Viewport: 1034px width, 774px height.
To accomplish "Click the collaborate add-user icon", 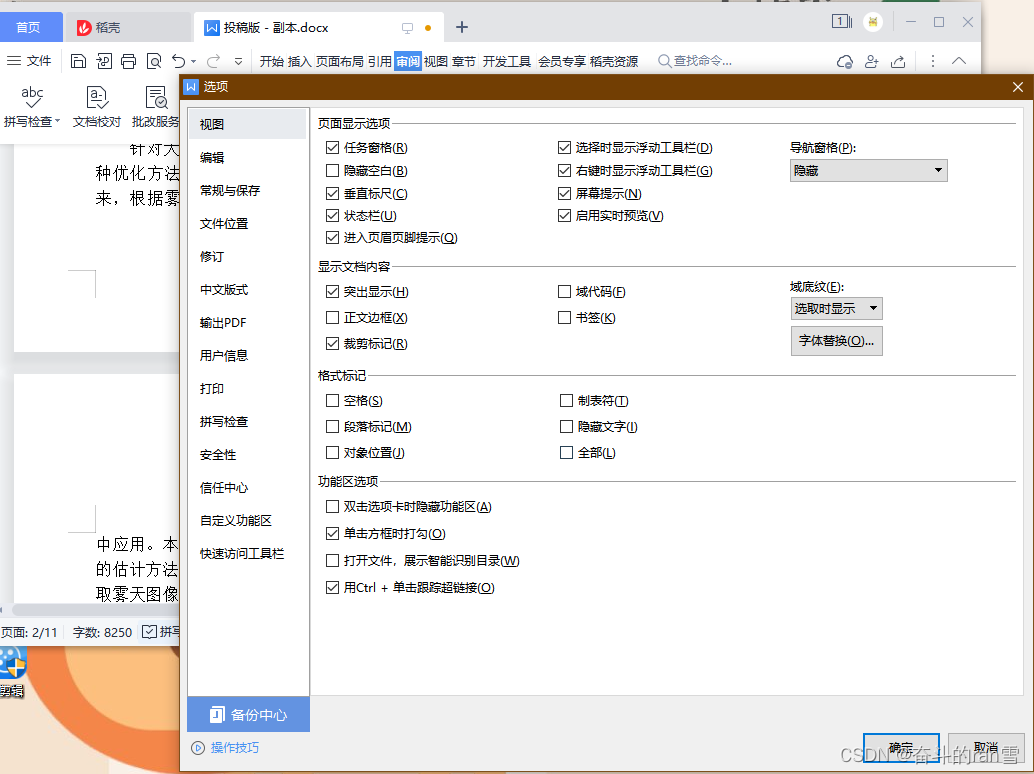I will tap(872, 61).
